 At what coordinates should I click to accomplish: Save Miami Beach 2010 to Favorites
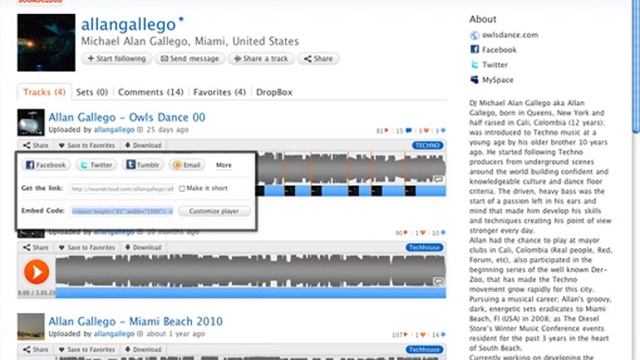[x=87, y=349]
